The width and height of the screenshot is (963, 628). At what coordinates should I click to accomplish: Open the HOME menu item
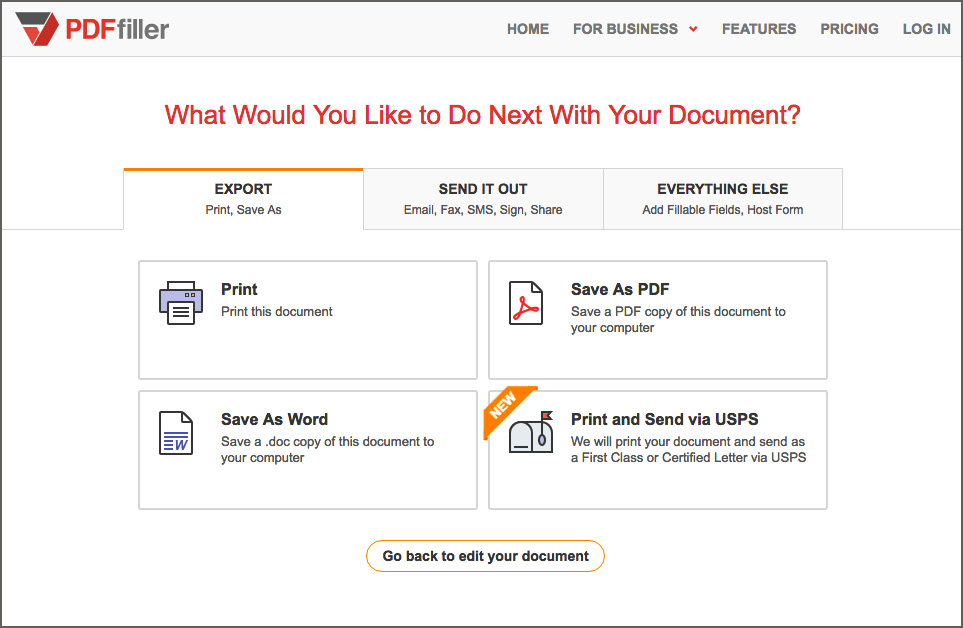tap(528, 29)
